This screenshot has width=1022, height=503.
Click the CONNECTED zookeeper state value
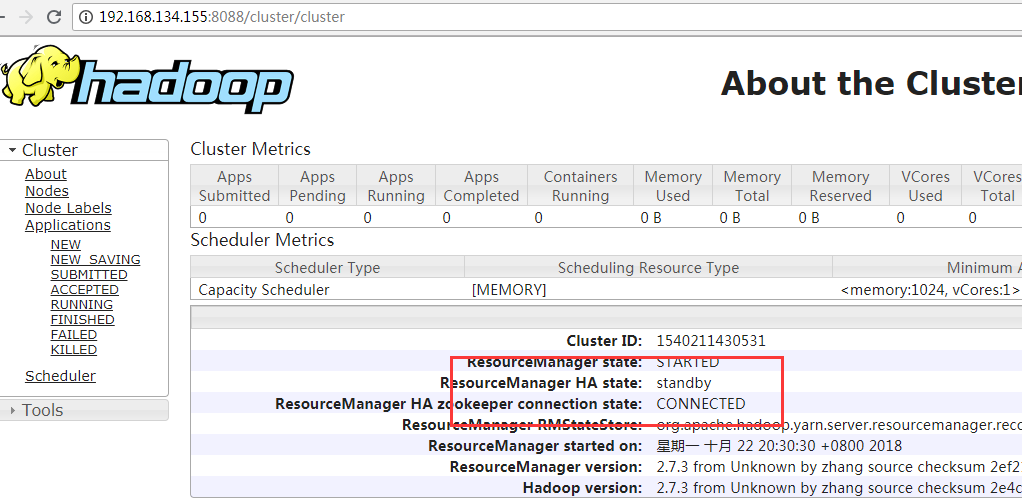701,403
